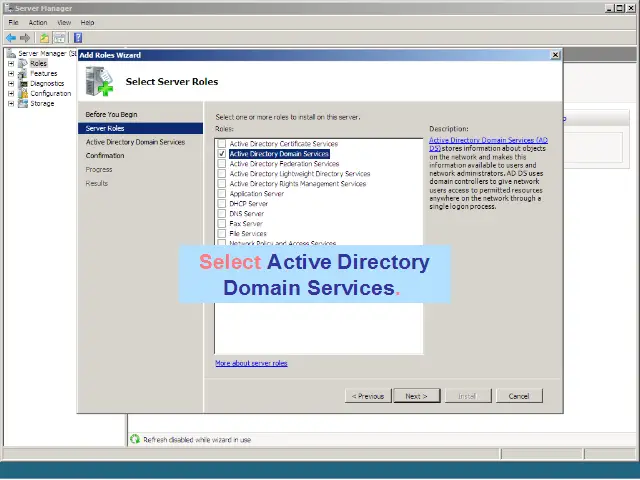Maximize the Server Manager window
This screenshot has height=480, width=640.
click(x=620, y=8)
